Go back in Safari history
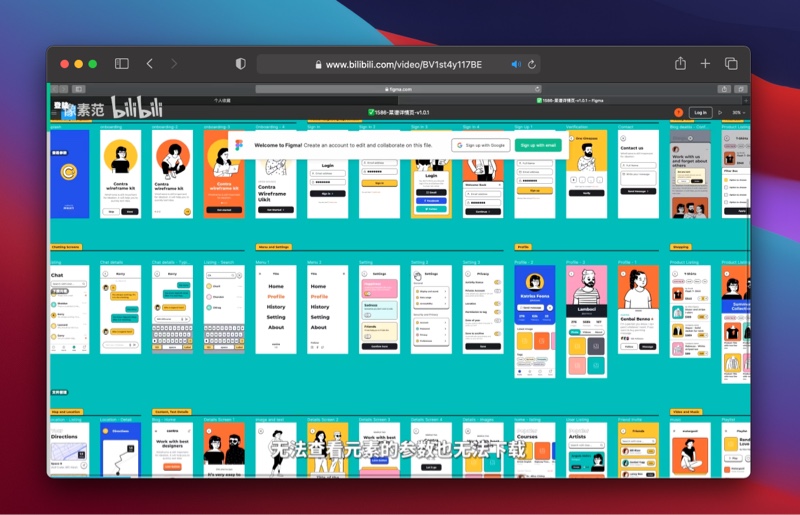This screenshot has width=800, height=515. coord(149,64)
